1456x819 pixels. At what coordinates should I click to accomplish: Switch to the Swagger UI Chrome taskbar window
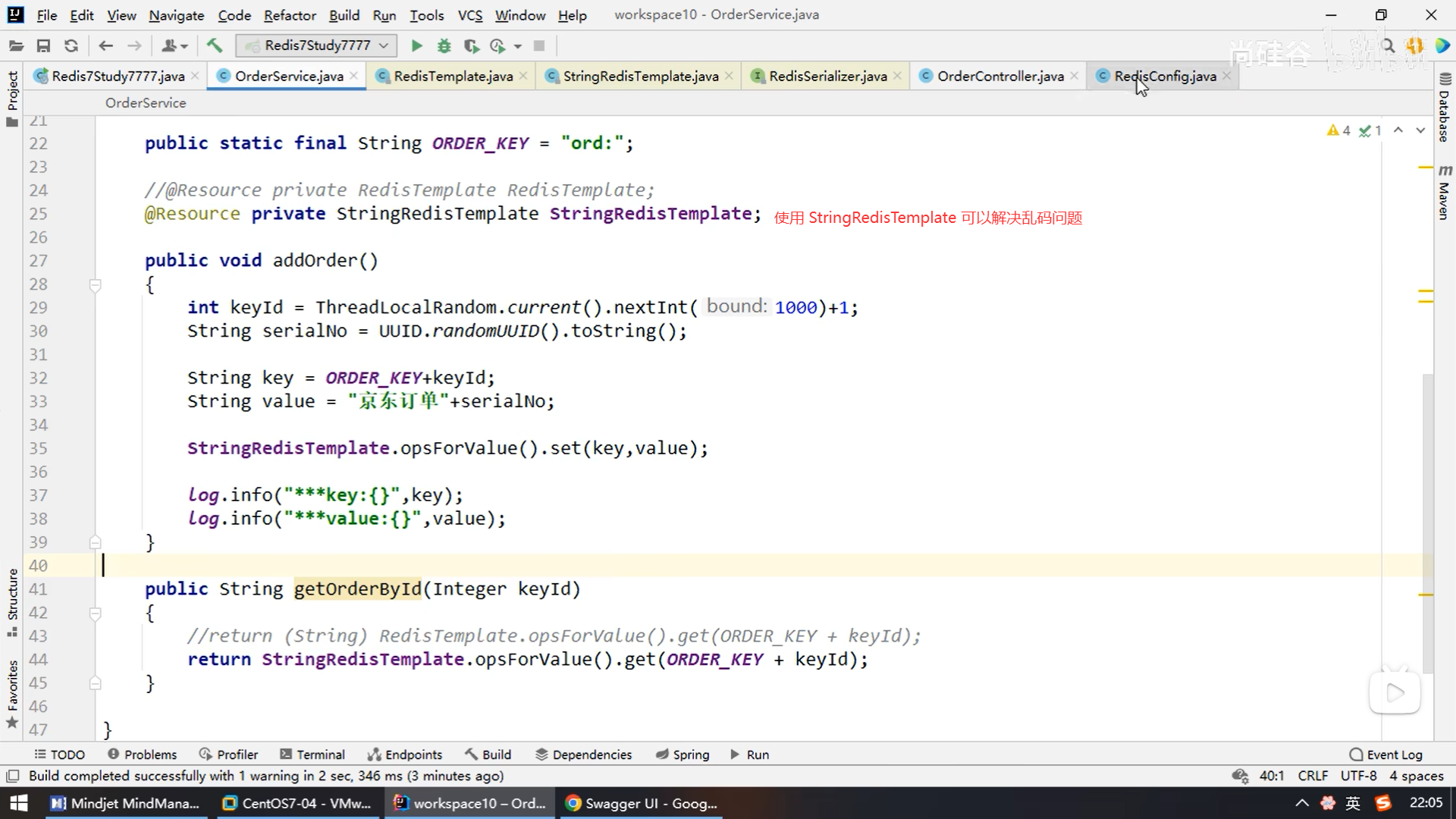click(642, 803)
